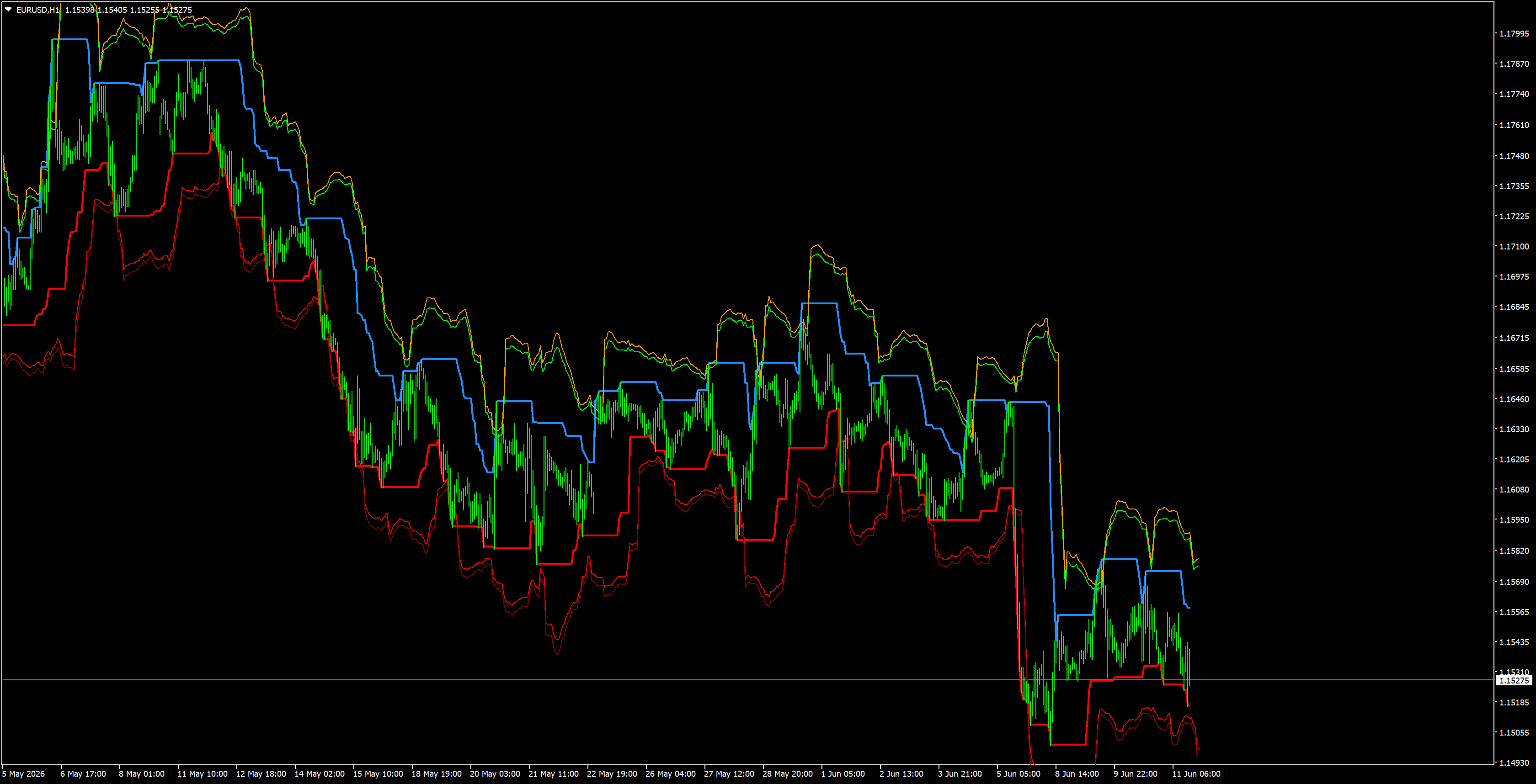Click the 1.15820 price scale label
Image resolution: width=1536 pixels, height=784 pixels.
tap(1514, 551)
